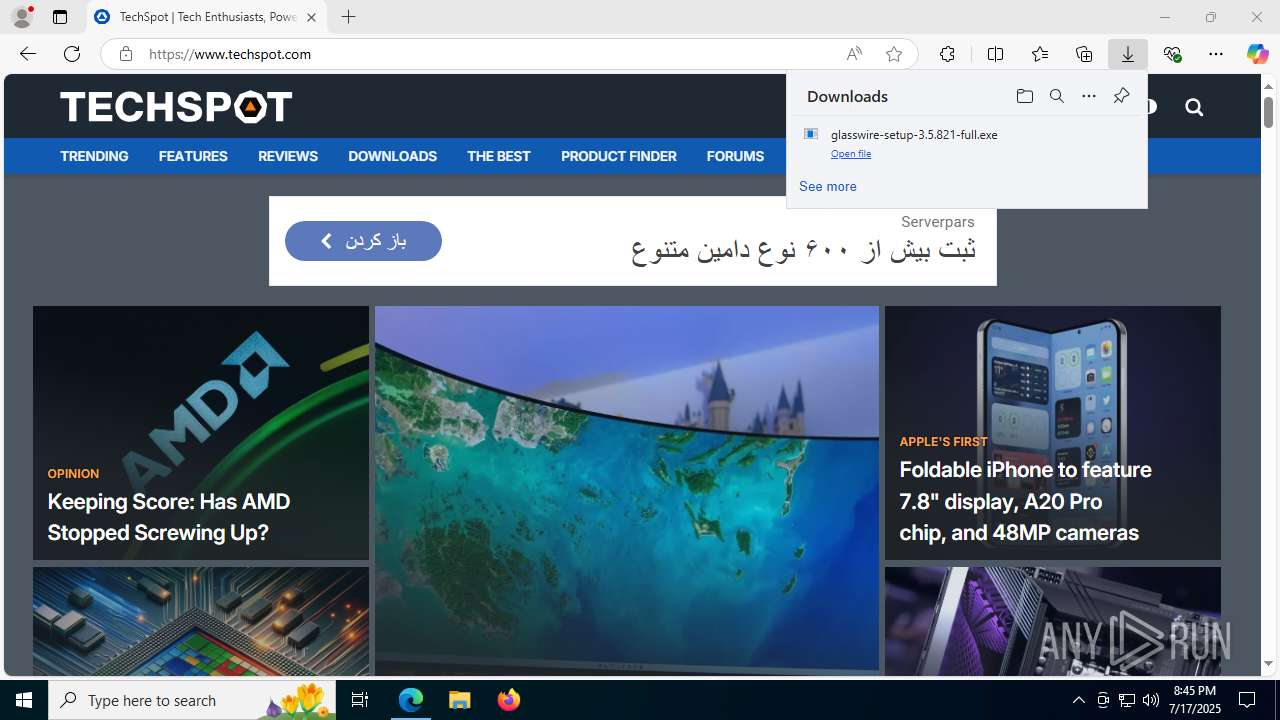Open the Foldable iPhone article
This screenshot has width=1280, height=720.
click(1053, 433)
